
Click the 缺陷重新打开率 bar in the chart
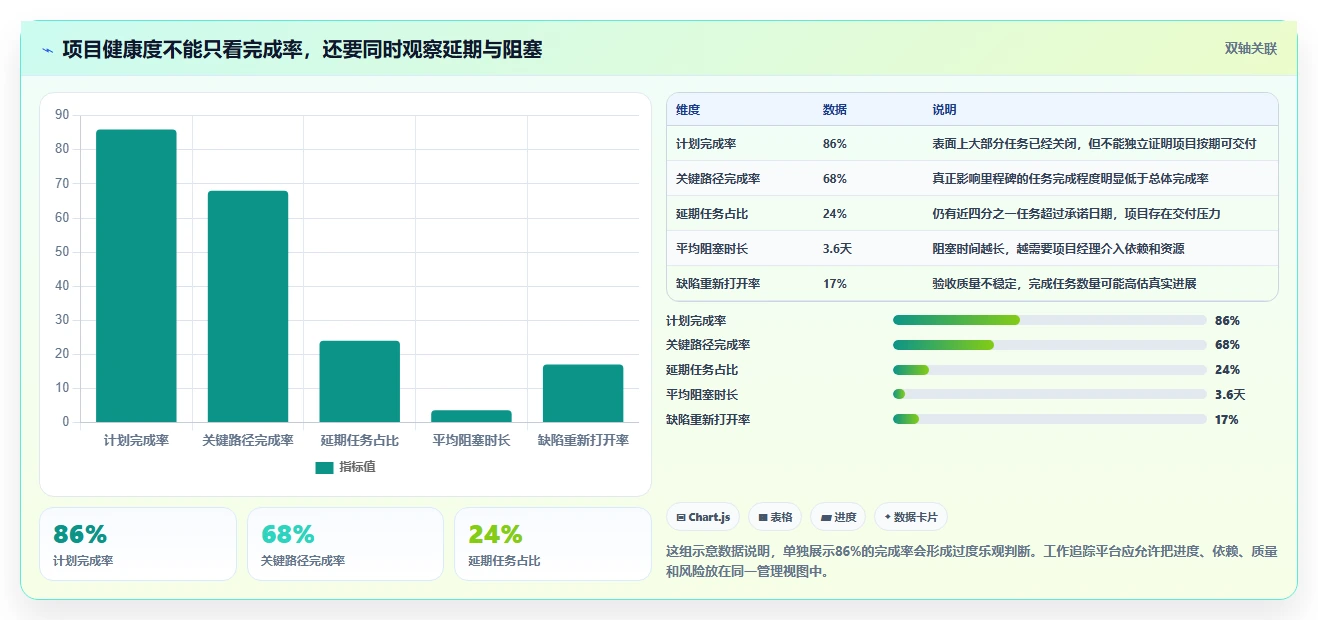[583, 393]
